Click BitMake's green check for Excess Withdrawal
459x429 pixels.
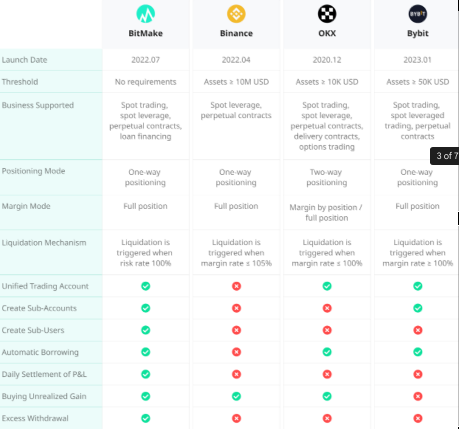(x=146, y=418)
